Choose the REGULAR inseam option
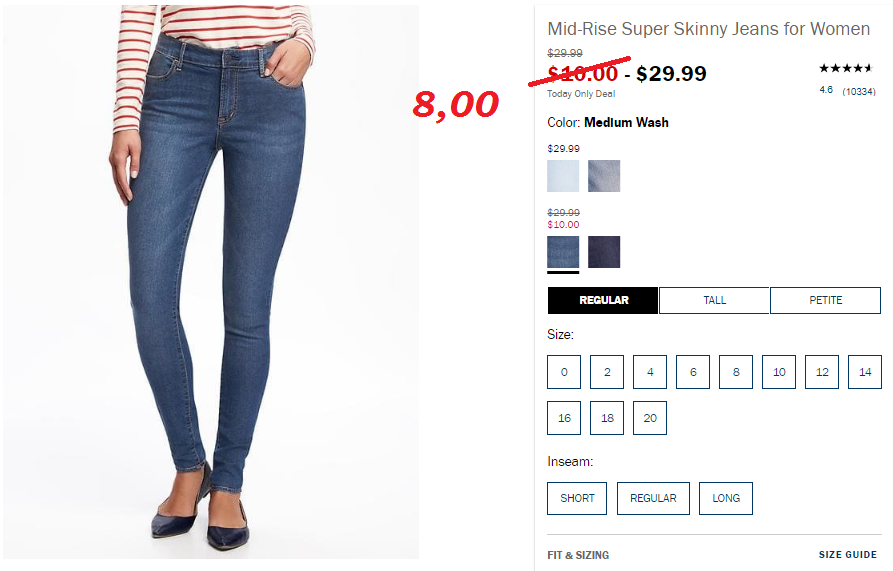 tap(653, 498)
